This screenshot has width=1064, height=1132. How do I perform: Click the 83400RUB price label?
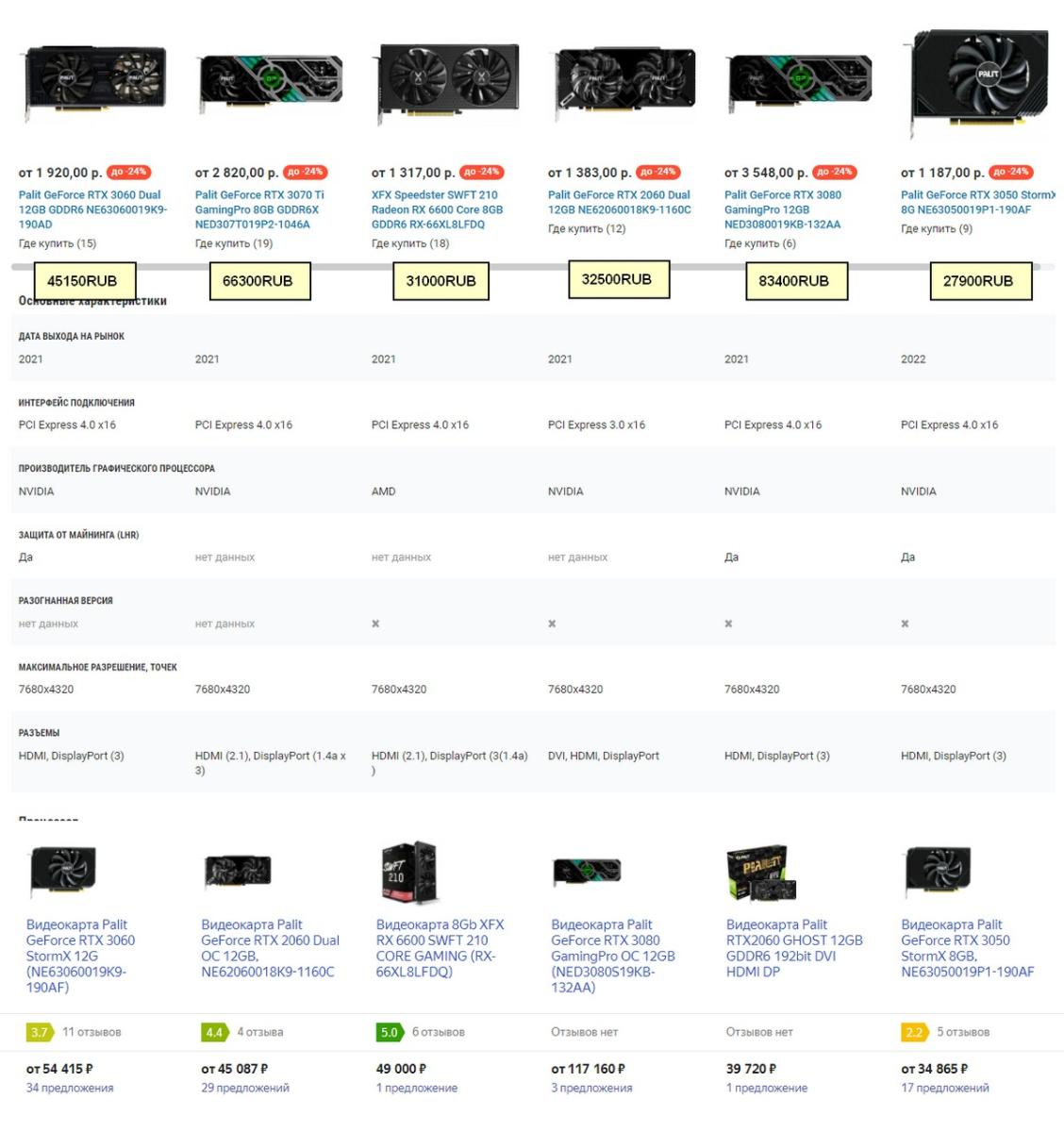tap(793, 281)
